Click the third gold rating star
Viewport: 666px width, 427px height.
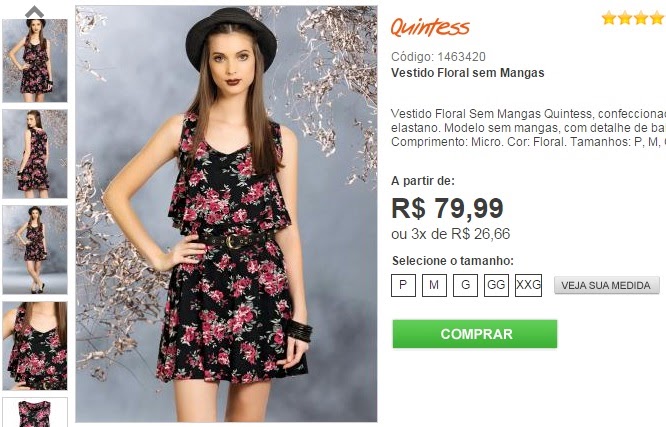[x=641, y=18]
